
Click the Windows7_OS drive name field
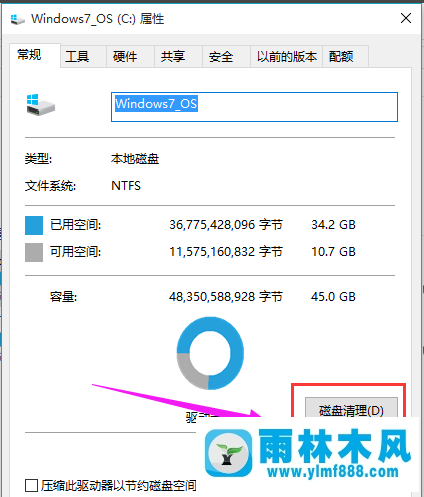254,107
